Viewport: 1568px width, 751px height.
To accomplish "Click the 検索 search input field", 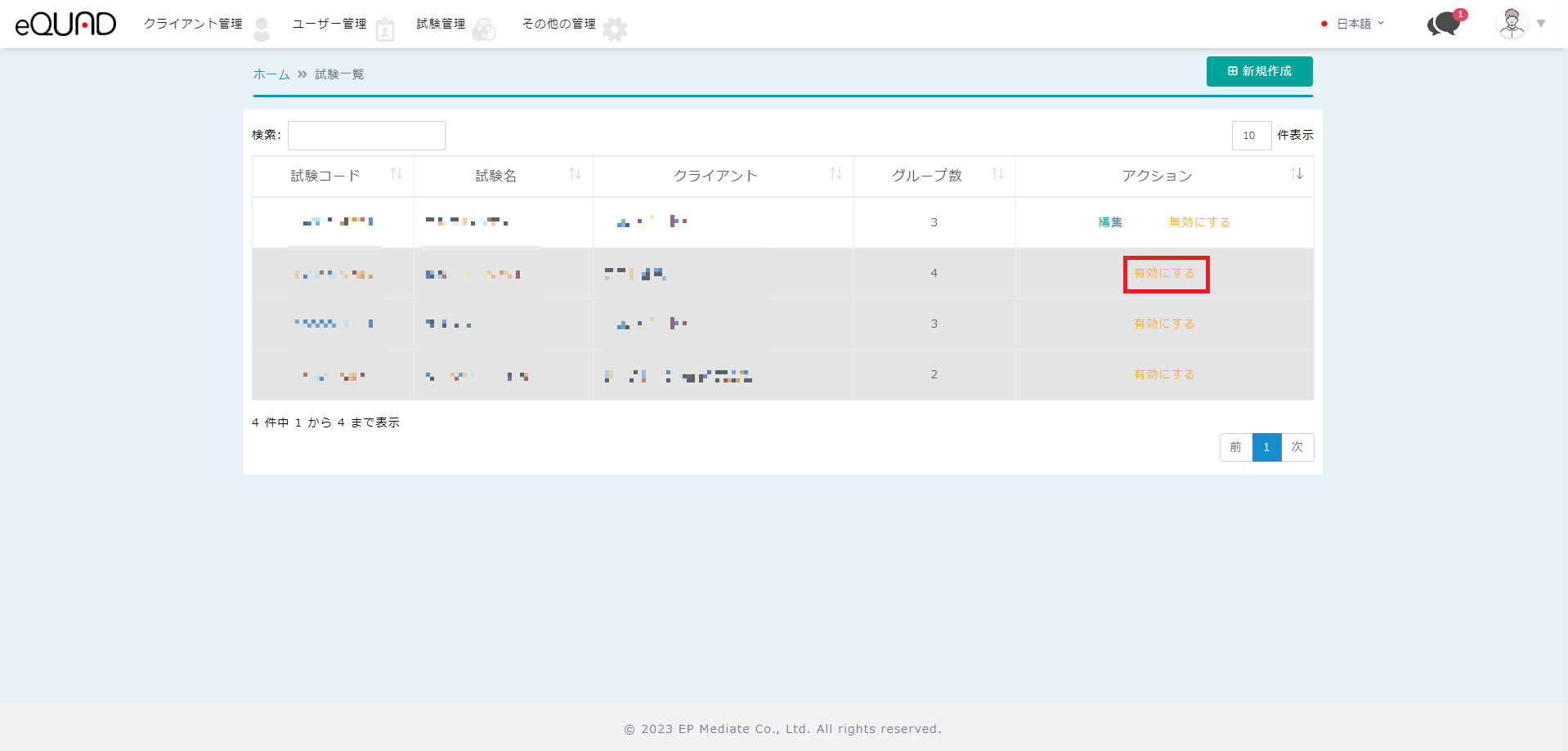I will [x=366, y=136].
